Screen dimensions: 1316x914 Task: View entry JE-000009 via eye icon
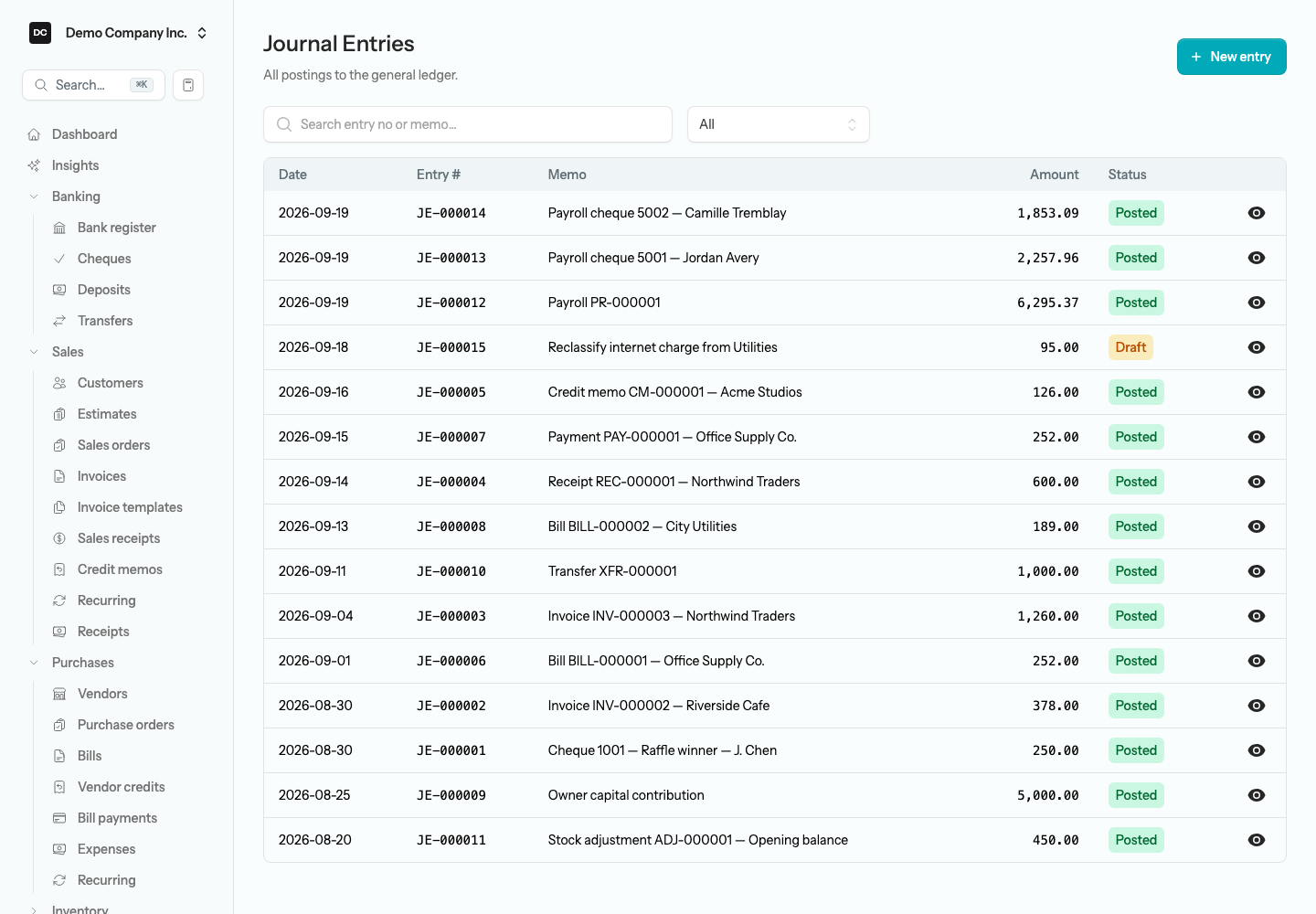point(1257,795)
